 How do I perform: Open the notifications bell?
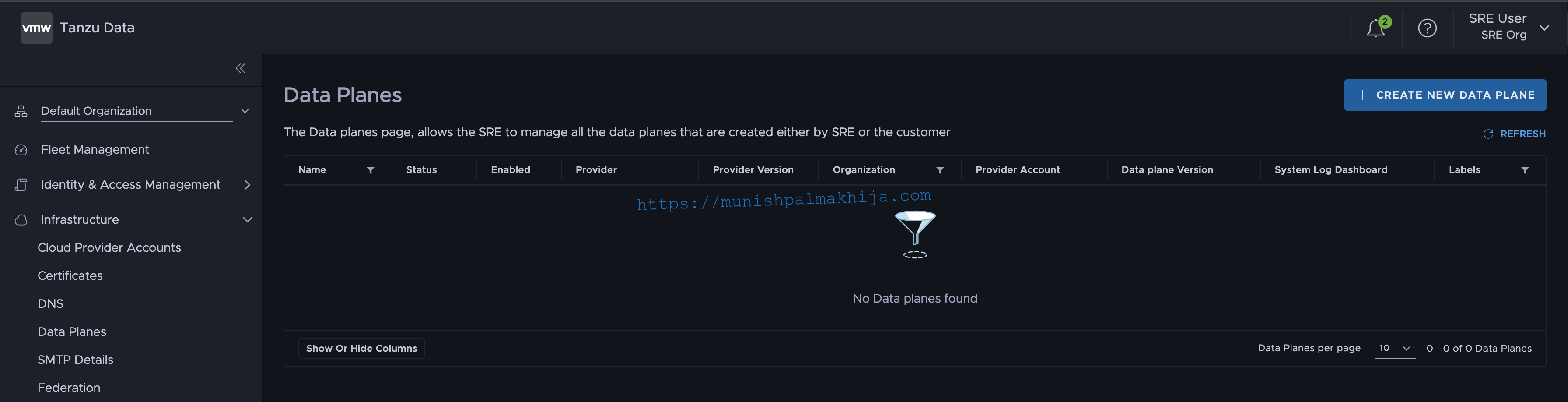click(1375, 28)
